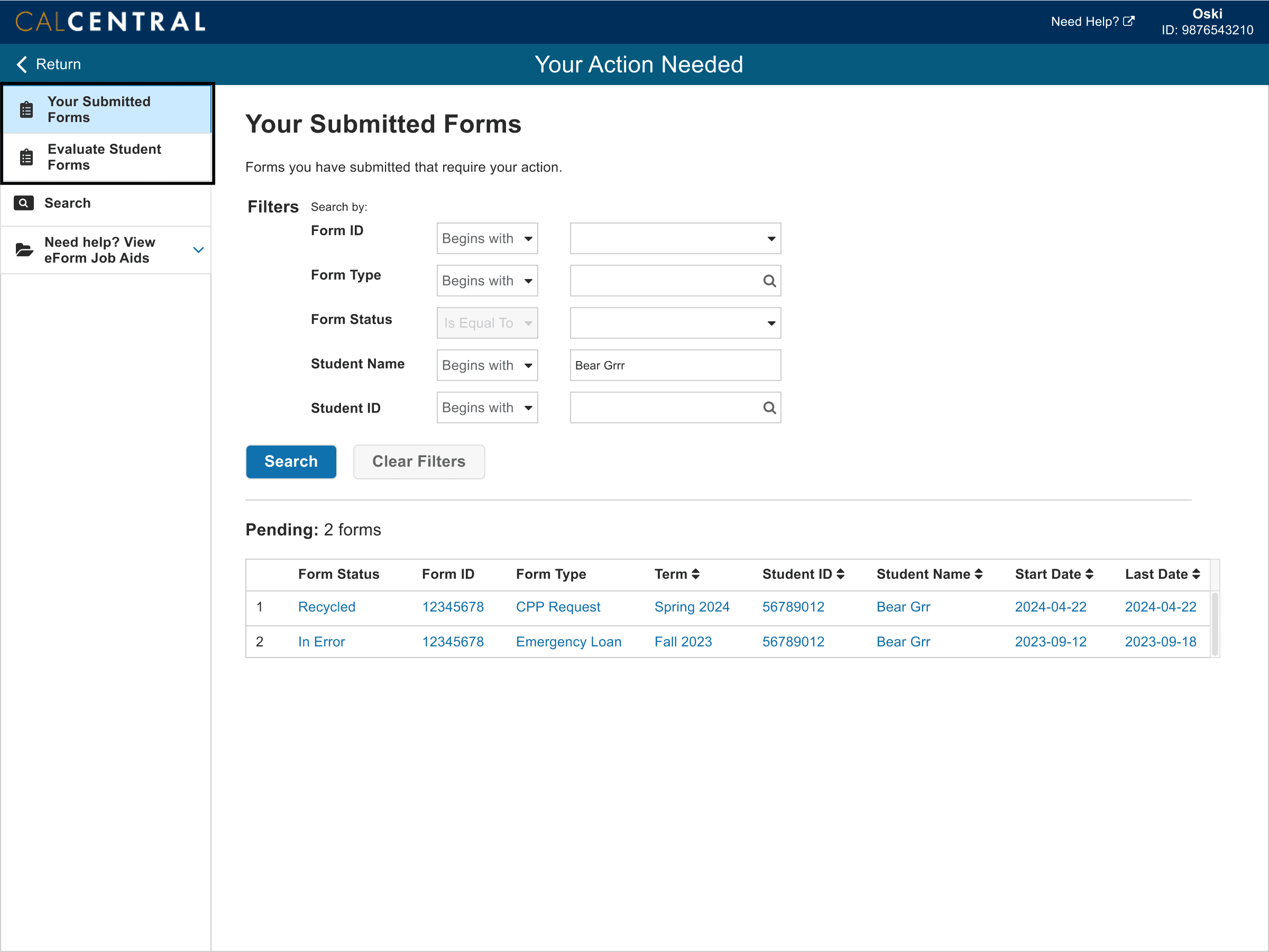Open the Recycled form status link
The height and width of the screenshot is (952, 1269).
[x=326, y=607]
